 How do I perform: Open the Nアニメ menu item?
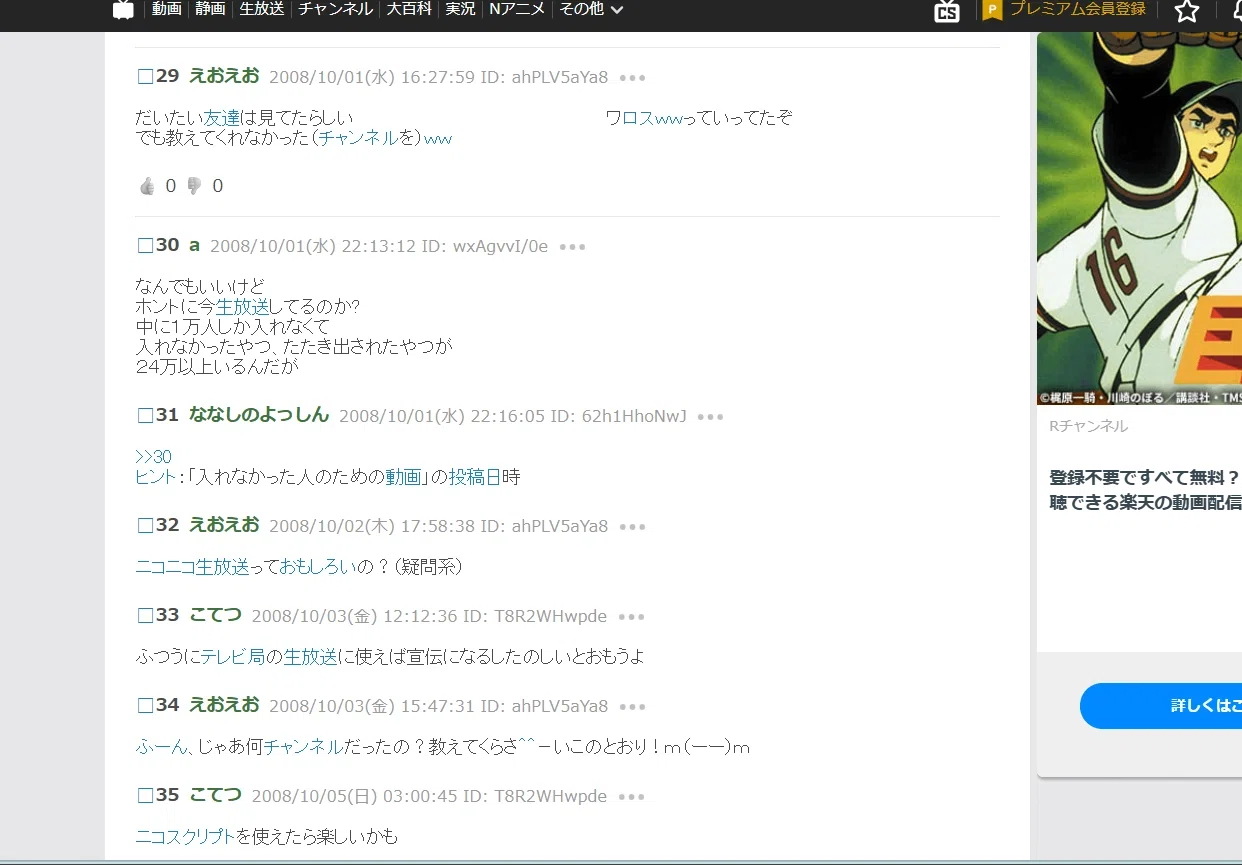pyautogui.click(x=517, y=9)
